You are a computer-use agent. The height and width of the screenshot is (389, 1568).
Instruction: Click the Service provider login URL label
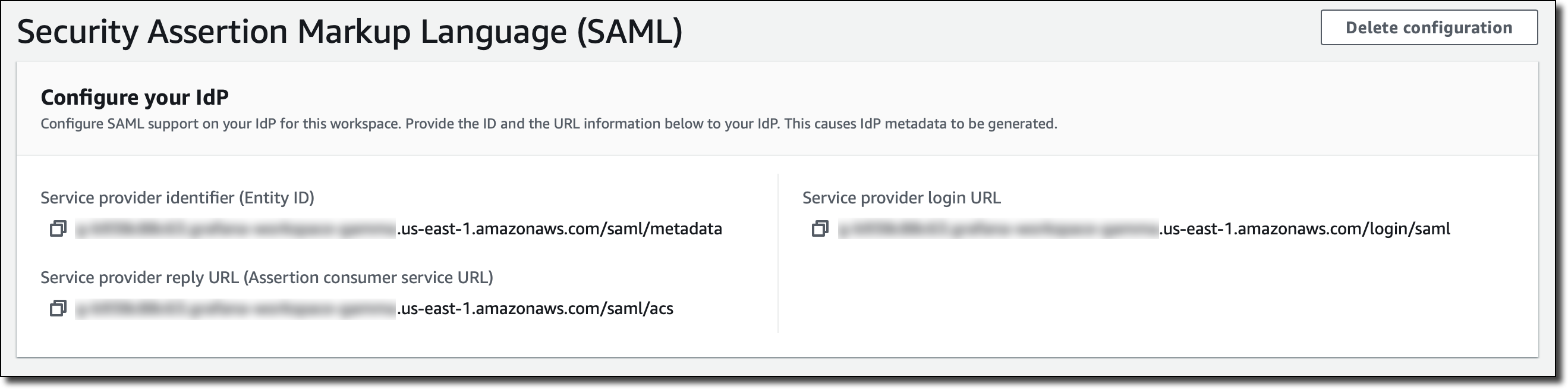901,198
